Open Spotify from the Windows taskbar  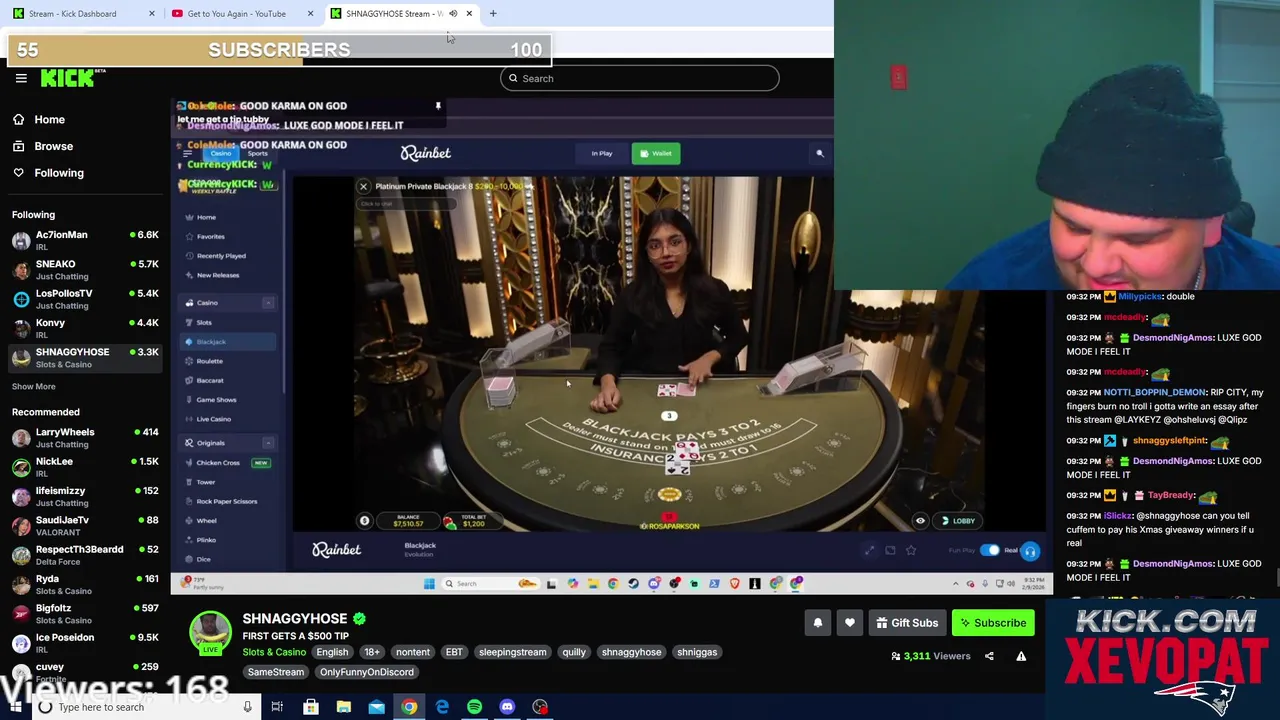(x=474, y=707)
